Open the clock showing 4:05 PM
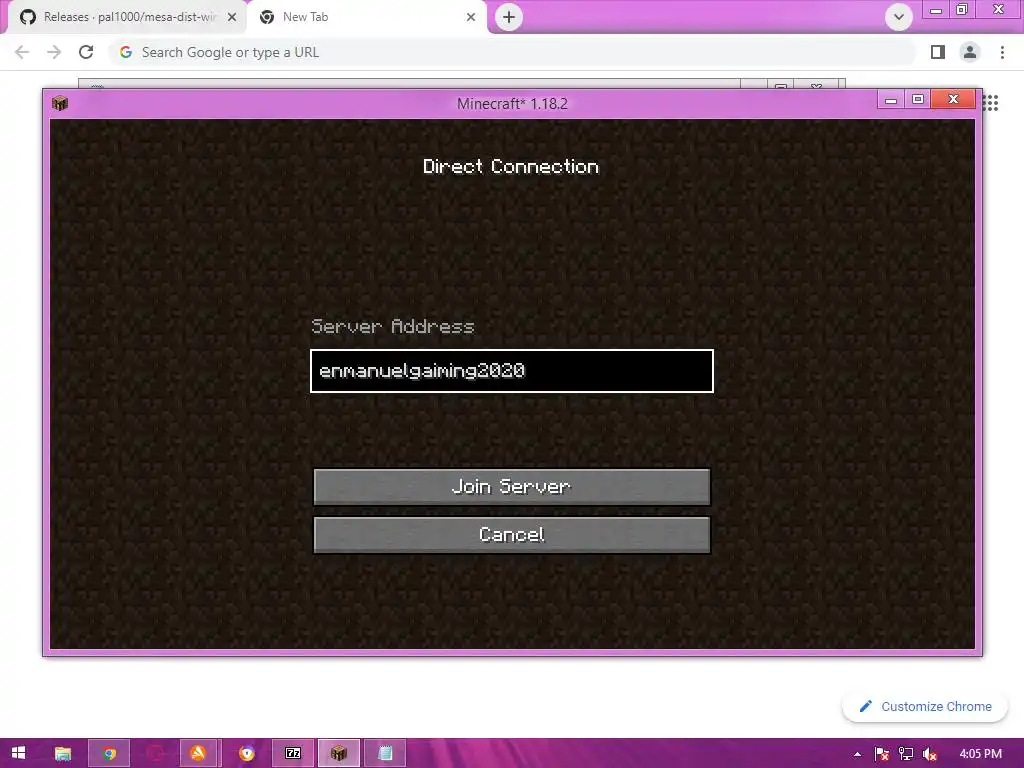Image resolution: width=1024 pixels, height=768 pixels. click(x=980, y=753)
